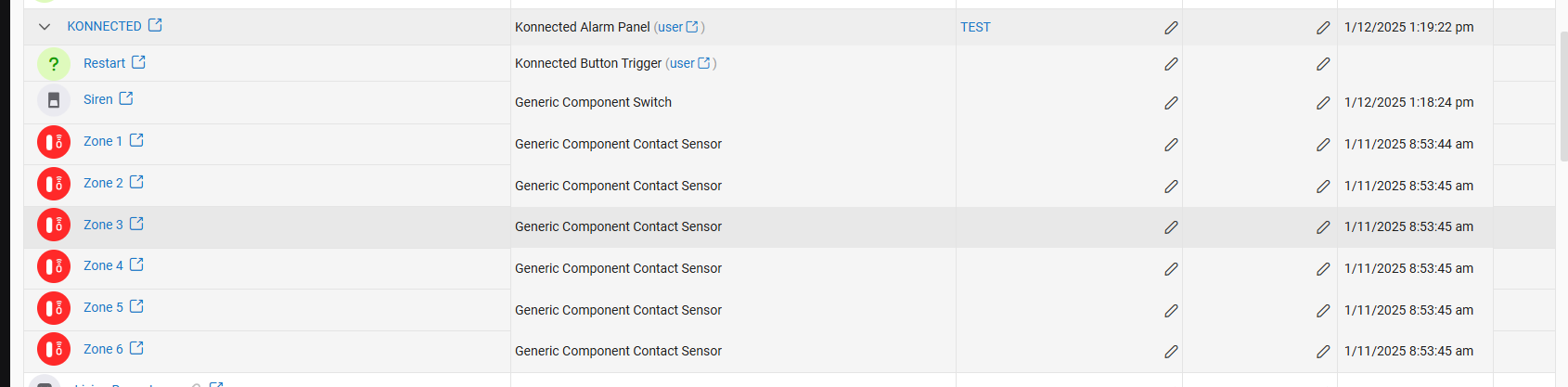The image size is (1568, 387).
Task: Click Zone 6 red contact sensor icon
Action: pos(54,349)
